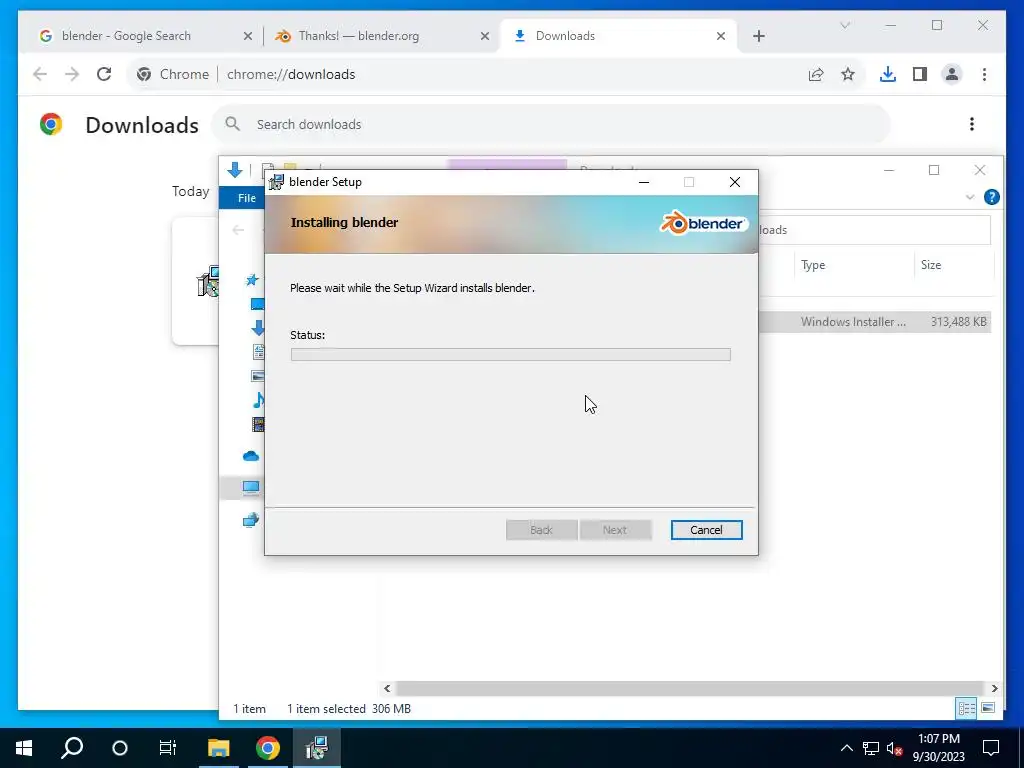Open Chrome downloads toolbar icon
Screen dimensions: 1024x768
click(888, 74)
